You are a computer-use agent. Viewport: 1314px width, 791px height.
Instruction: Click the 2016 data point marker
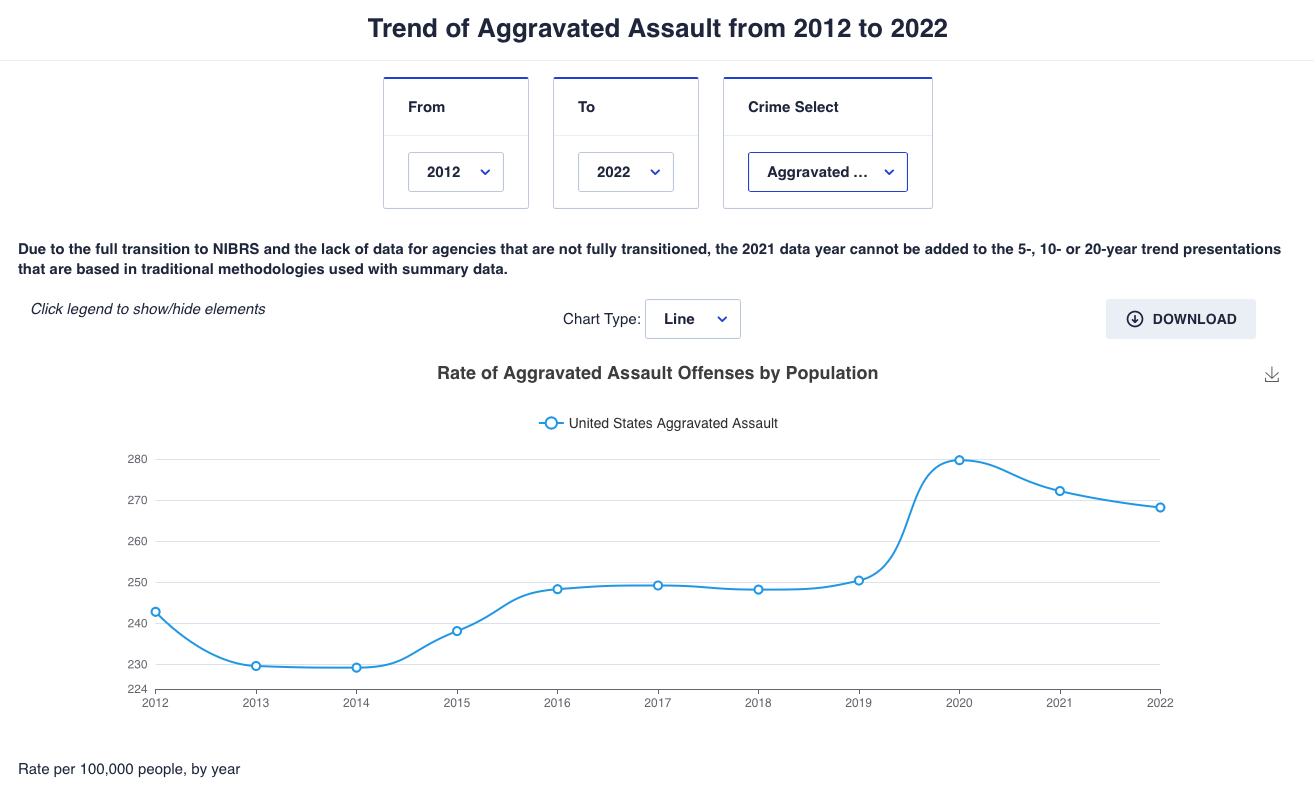(x=557, y=589)
